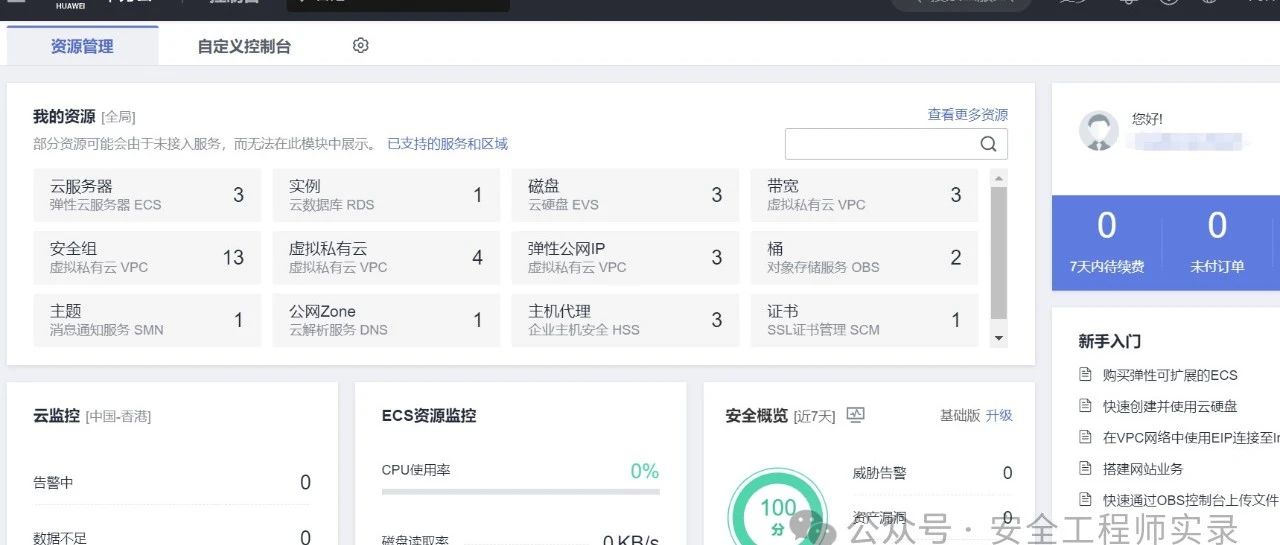Open 查看更多资源 link
This screenshot has width=1280, height=545.
click(x=968, y=115)
